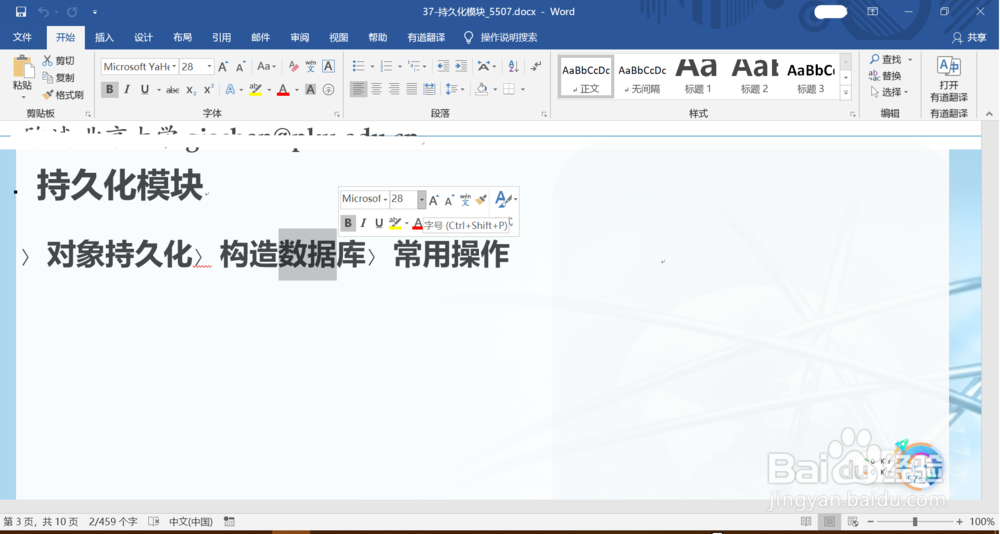Apply character shading from the ribbon

311,90
